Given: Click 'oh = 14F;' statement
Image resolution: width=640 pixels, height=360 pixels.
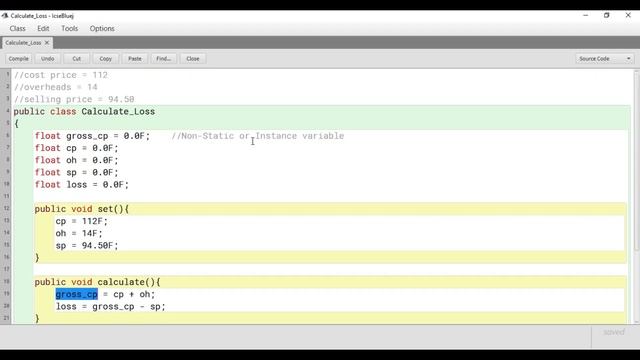Looking at the screenshot, I should tap(79, 233).
